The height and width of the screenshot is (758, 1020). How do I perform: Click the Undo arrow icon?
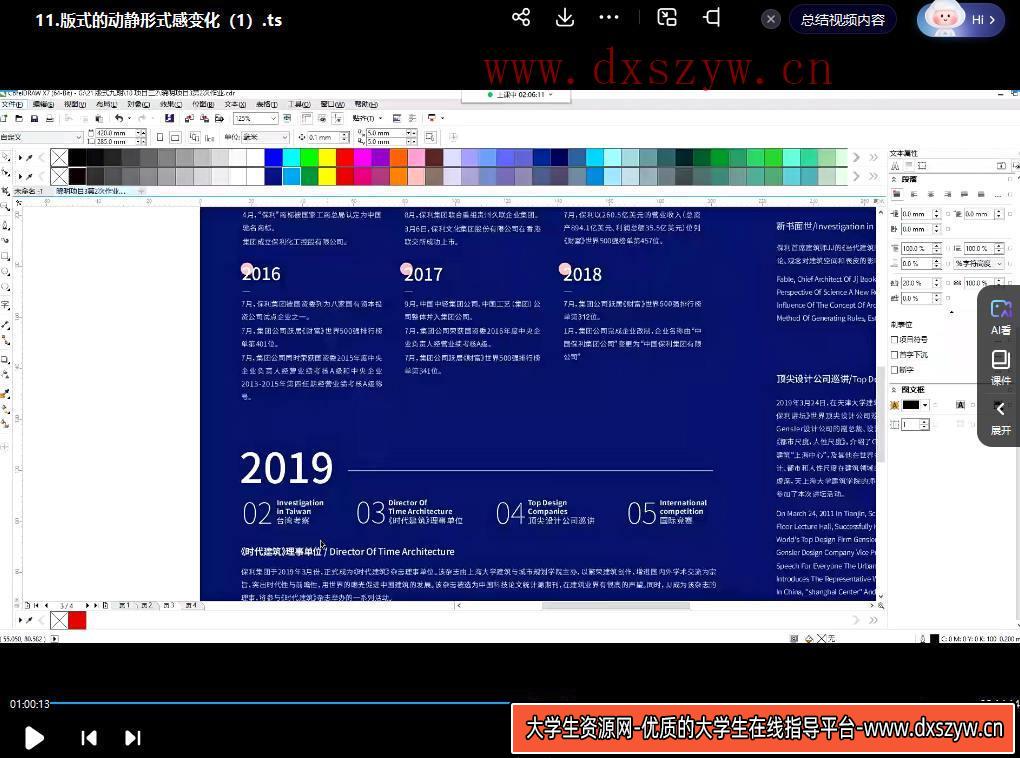(x=118, y=118)
